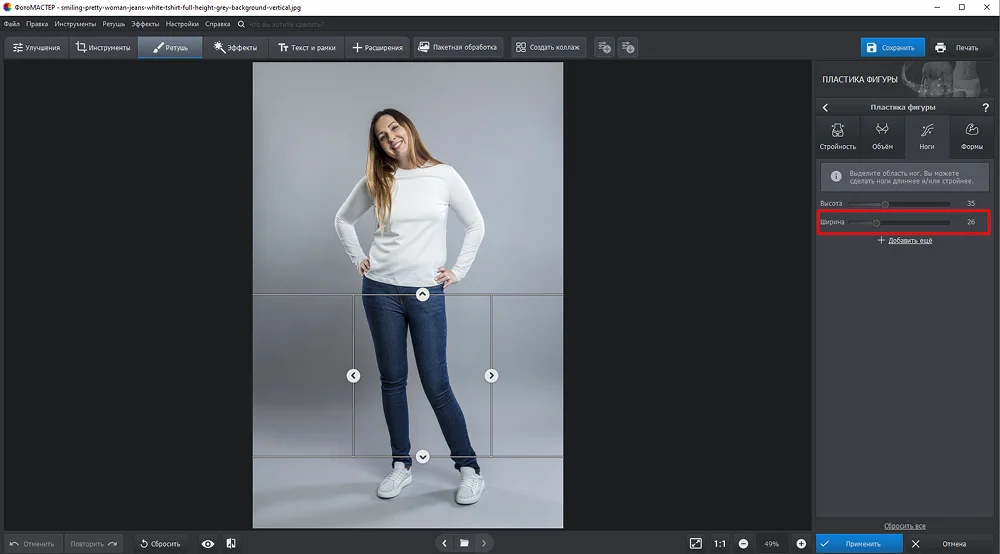The image size is (1000, 554).
Task: Click the blue Сохранить button
Action: tap(892, 47)
